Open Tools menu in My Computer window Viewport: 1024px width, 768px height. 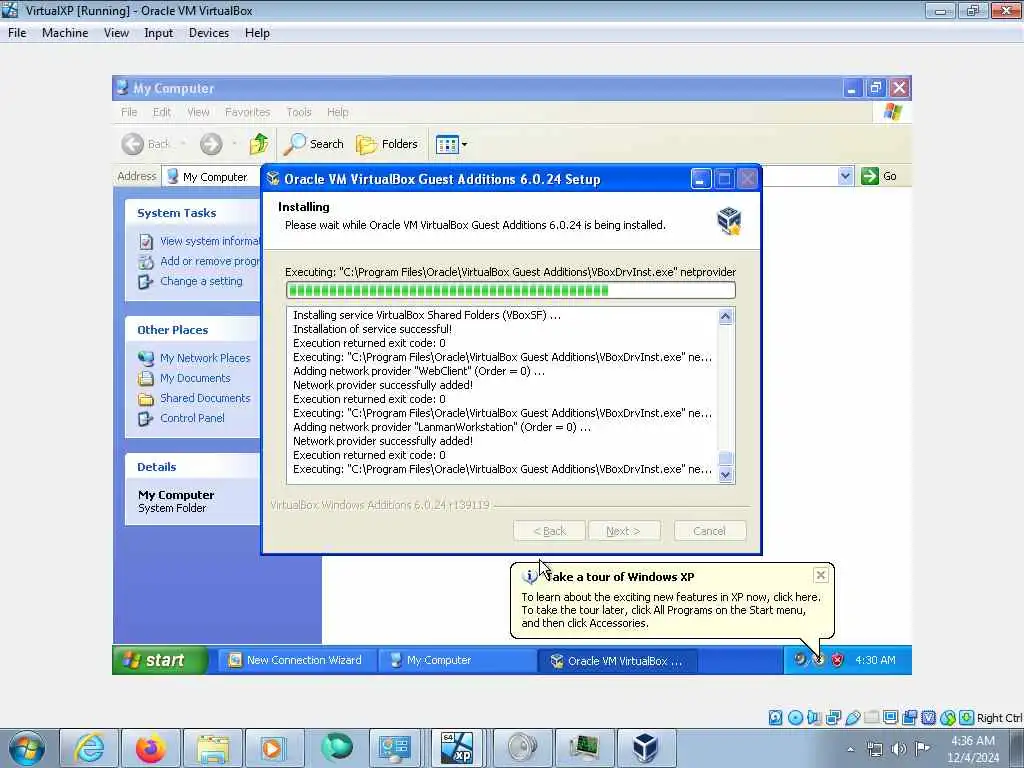298,112
